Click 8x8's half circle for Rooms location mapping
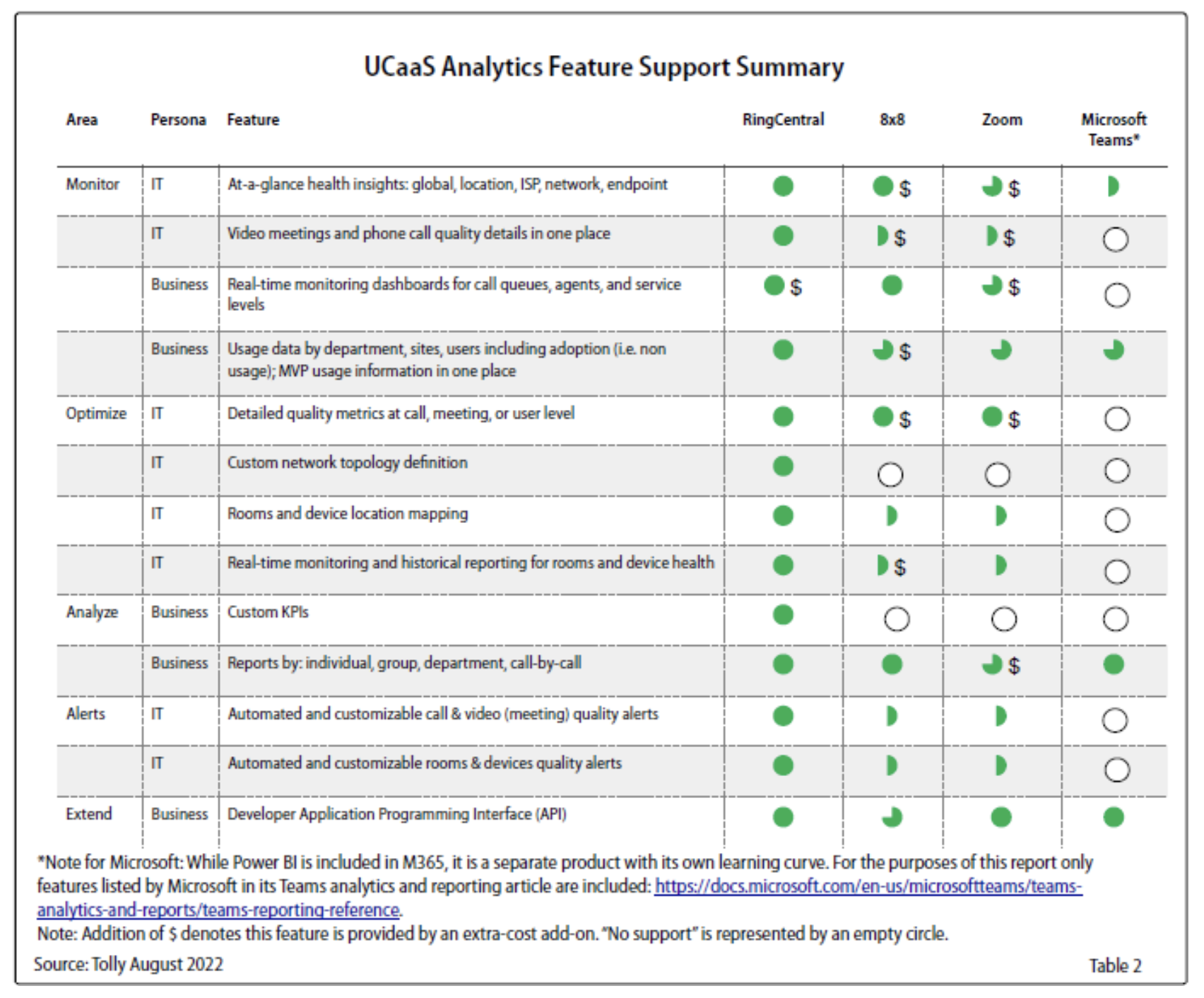This screenshot has width=1204, height=998. tap(891, 516)
